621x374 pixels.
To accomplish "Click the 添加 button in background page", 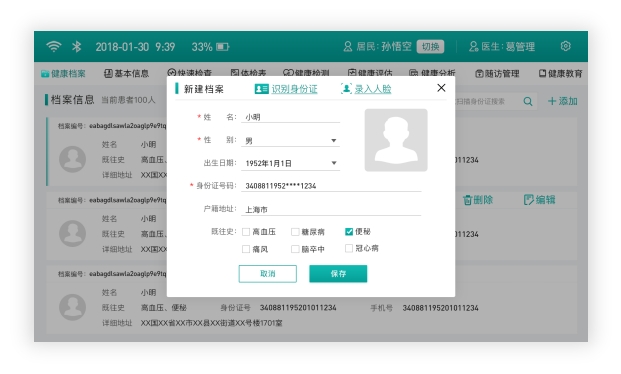I will tap(563, 101).
